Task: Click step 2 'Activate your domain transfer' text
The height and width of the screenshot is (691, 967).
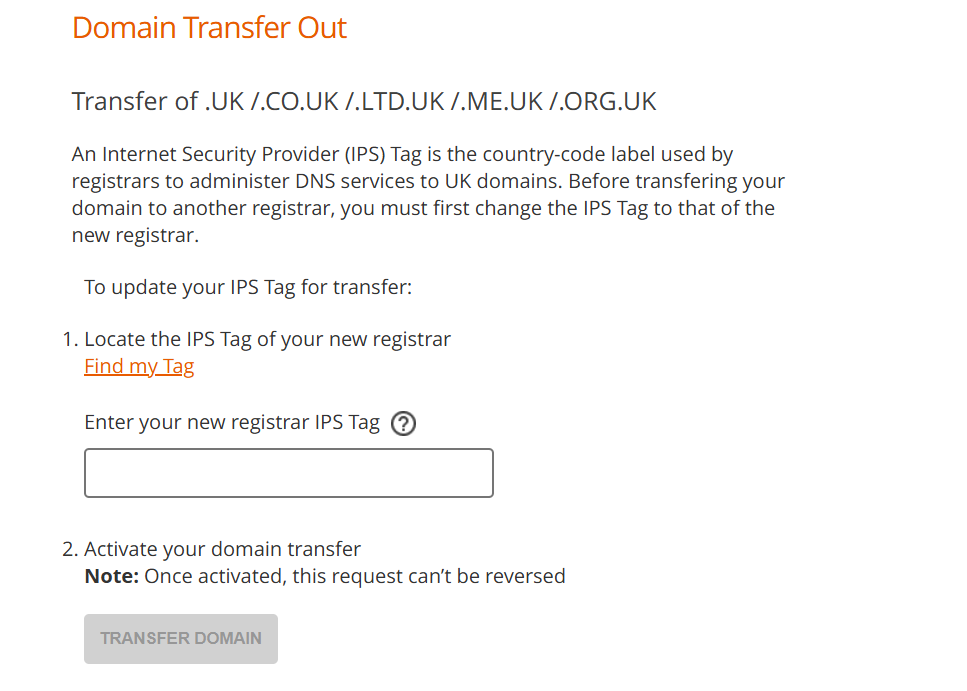Action: (225, 549)
